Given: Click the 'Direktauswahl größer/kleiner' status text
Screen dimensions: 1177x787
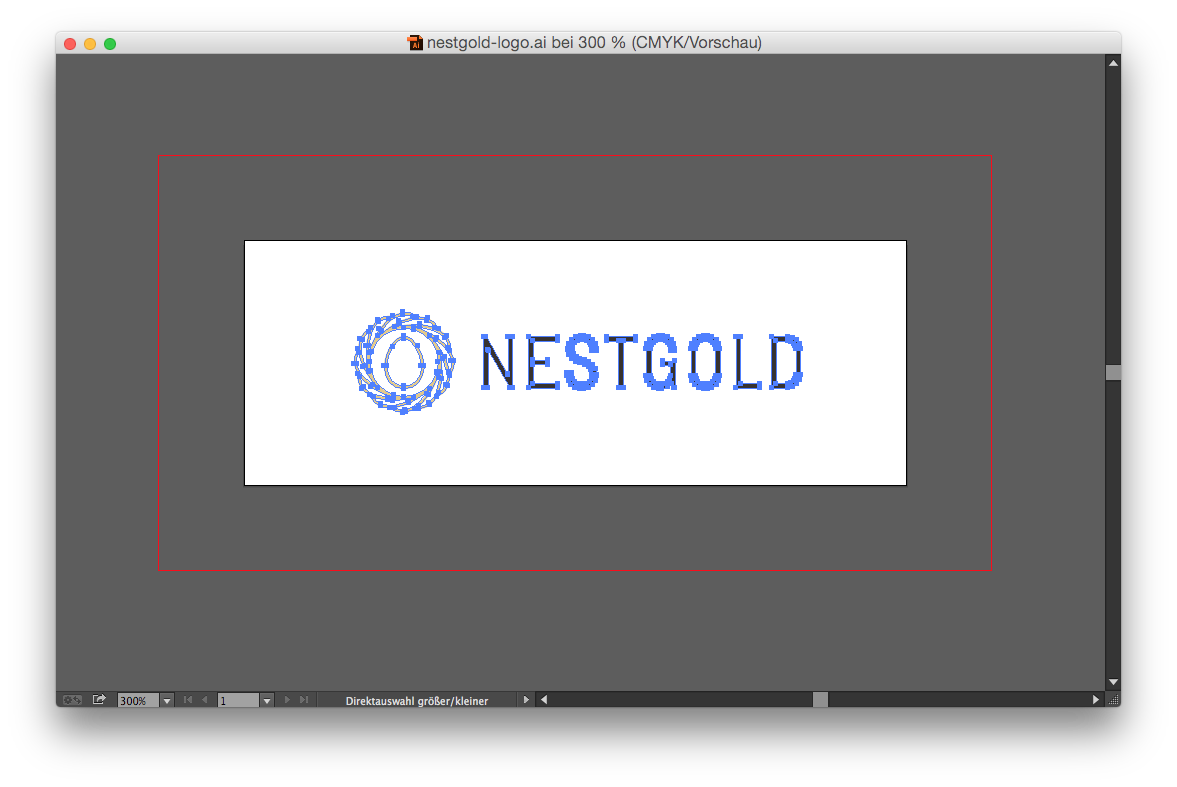Looking at the screenshot, I should pyautogui.click(x=417, y=701).
